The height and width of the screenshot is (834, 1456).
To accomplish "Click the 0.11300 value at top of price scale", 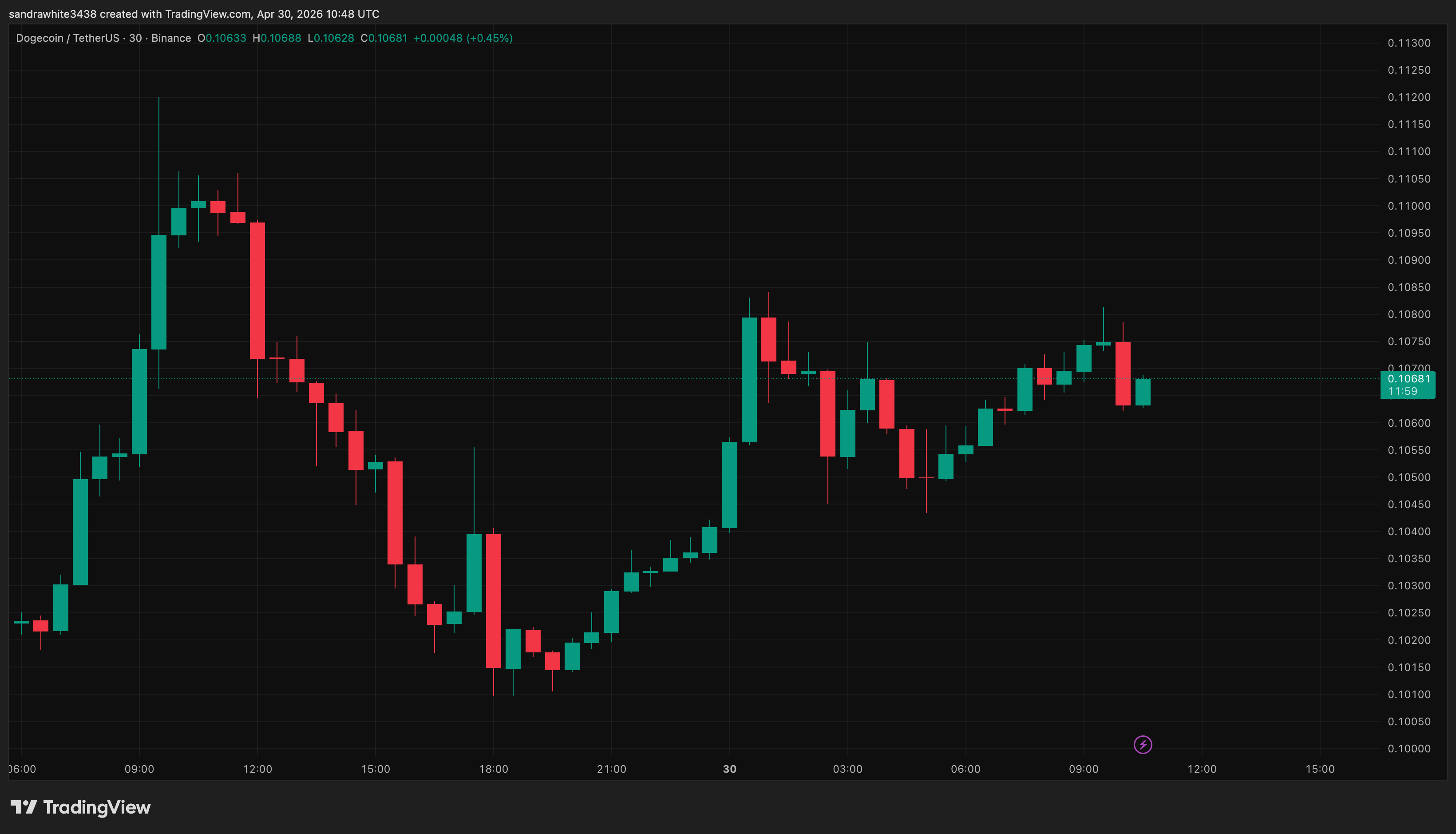I will coord(1411,42).
